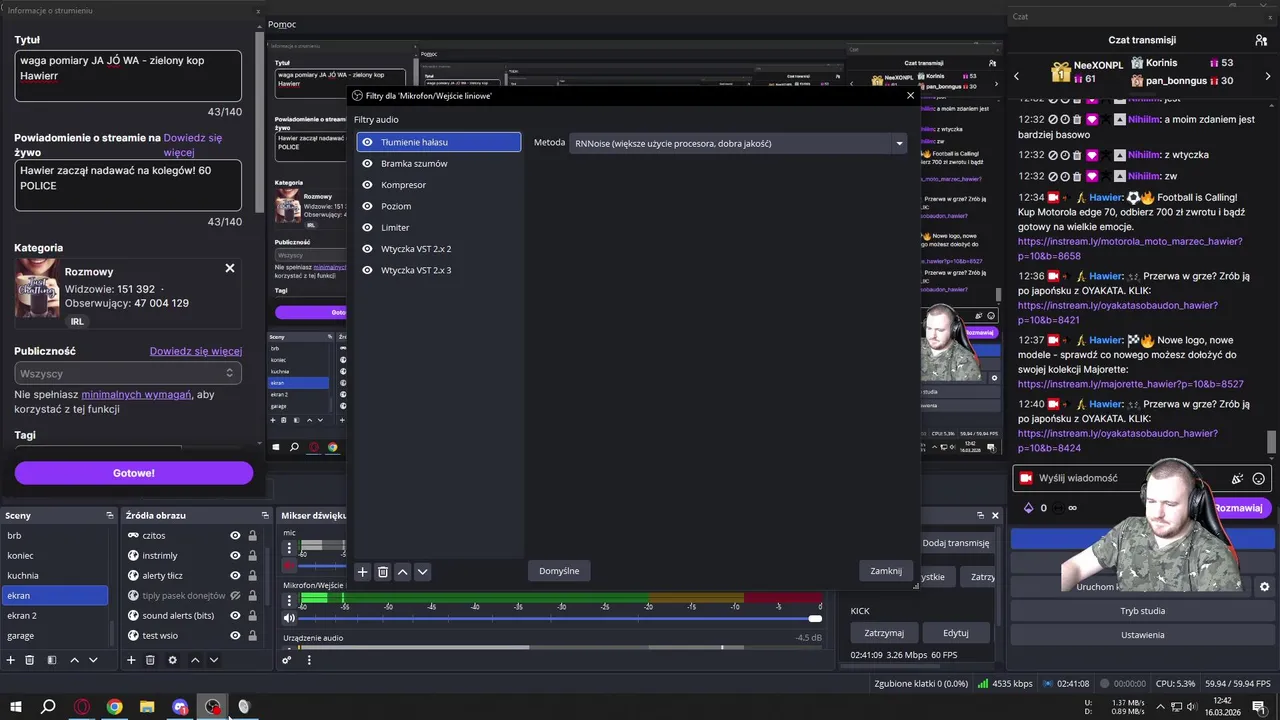
Task: Lock the czitos source
Action: pyautogui.click(x=252, y=536)
